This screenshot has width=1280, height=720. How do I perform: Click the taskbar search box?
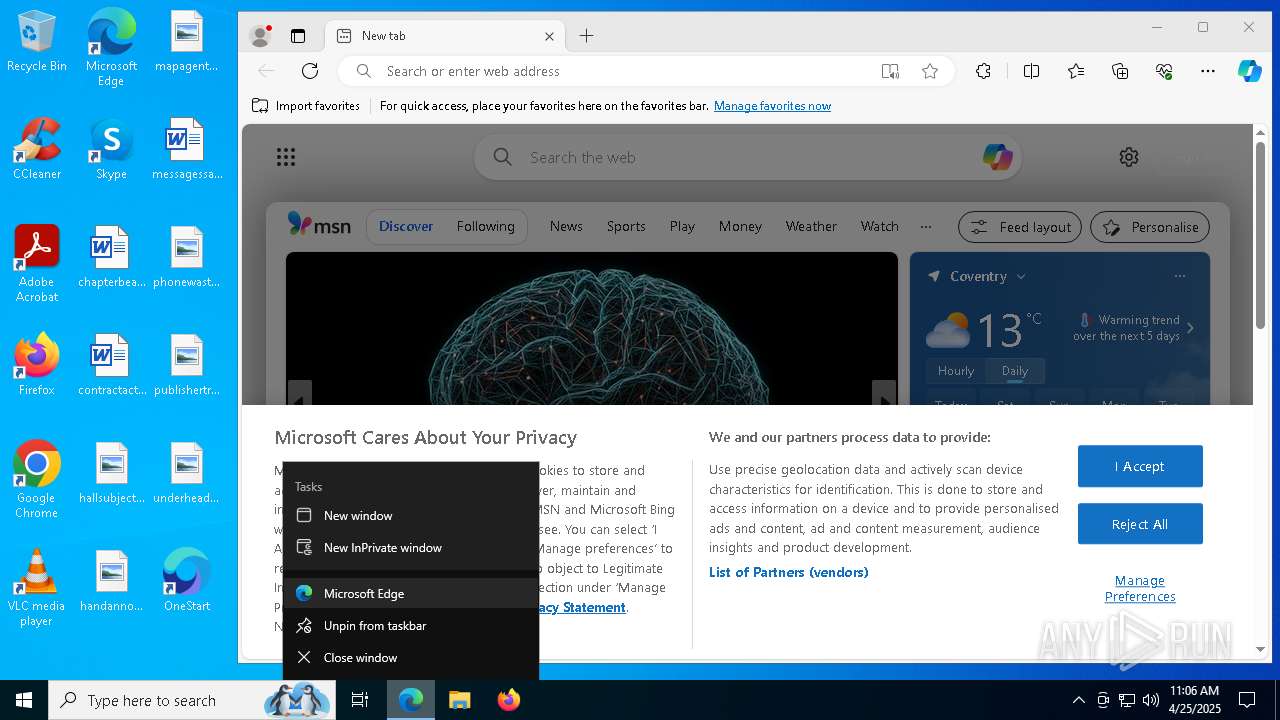[x=192, y=700]
